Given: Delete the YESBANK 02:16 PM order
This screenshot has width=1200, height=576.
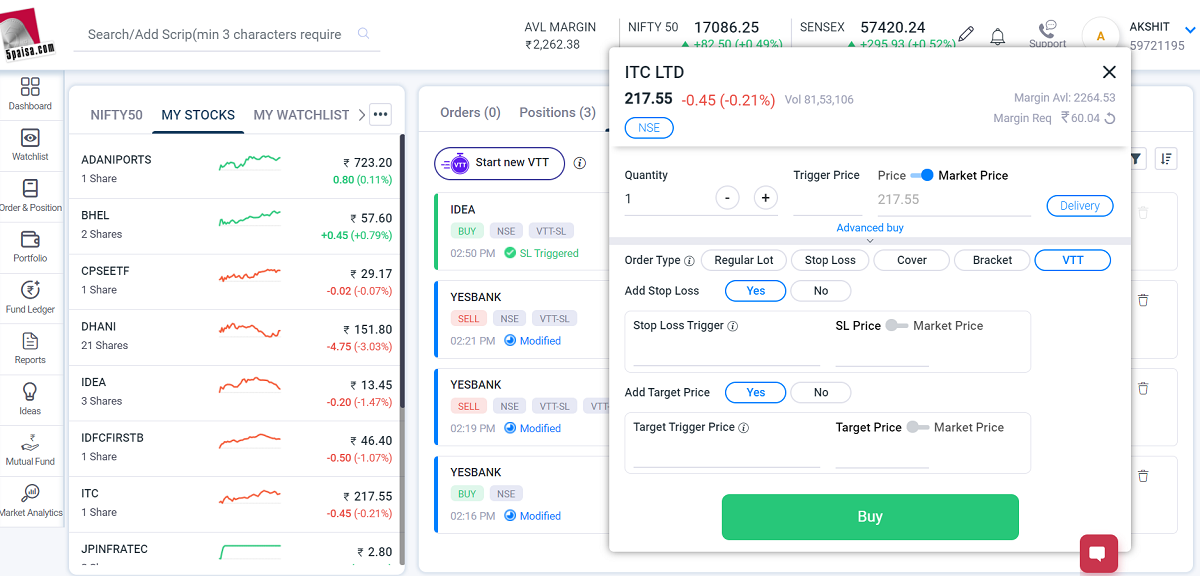Looking at the screenshot, I should 1143,476.
